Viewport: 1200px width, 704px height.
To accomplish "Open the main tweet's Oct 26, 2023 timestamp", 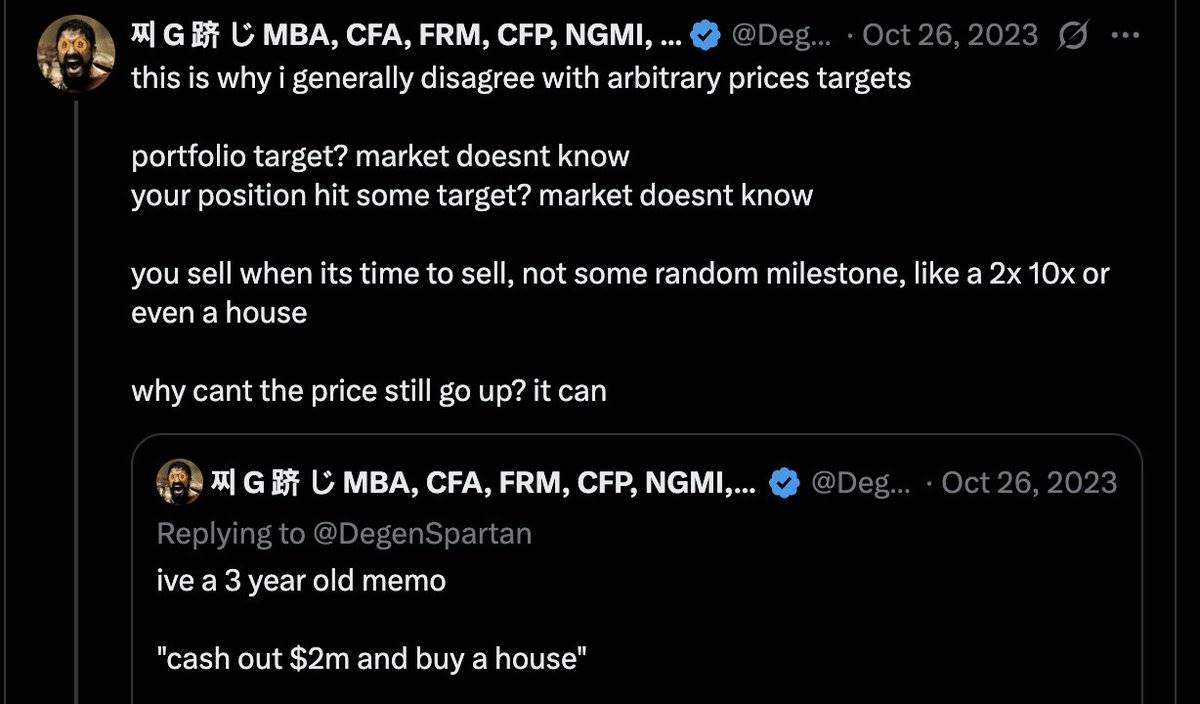I will click(x=952, y=37).
